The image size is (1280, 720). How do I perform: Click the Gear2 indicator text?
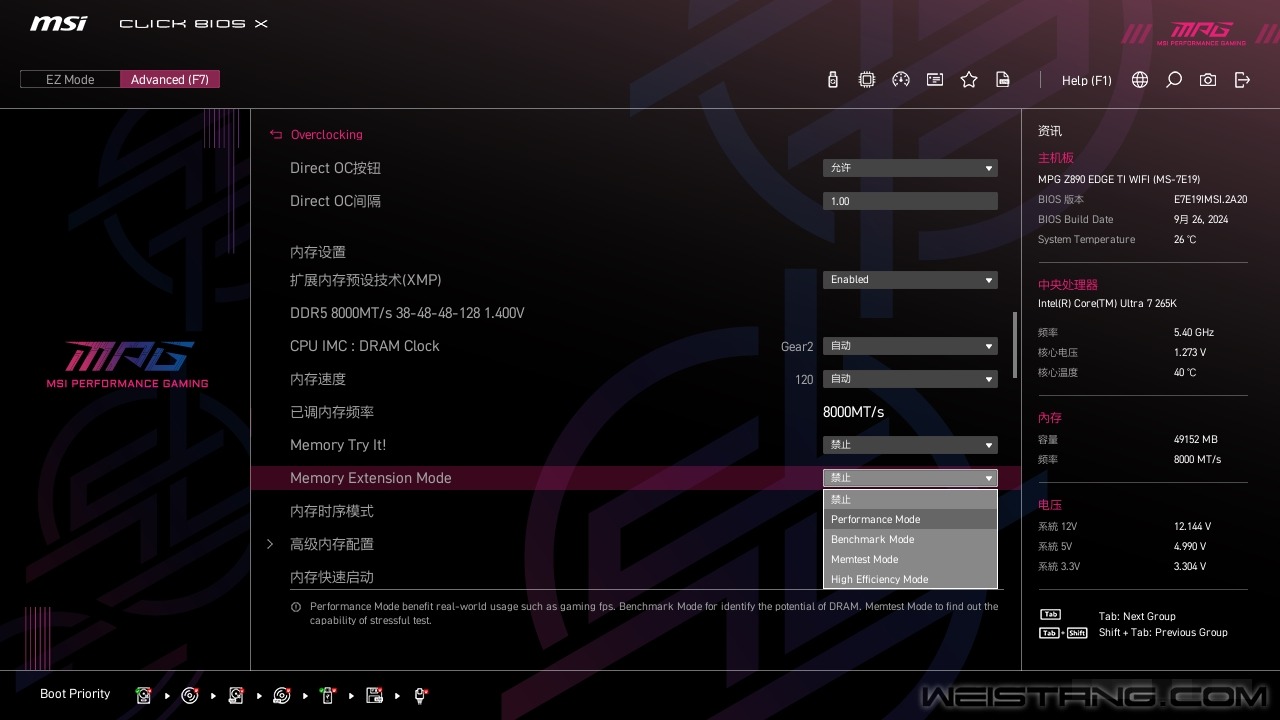coord(797,346)
